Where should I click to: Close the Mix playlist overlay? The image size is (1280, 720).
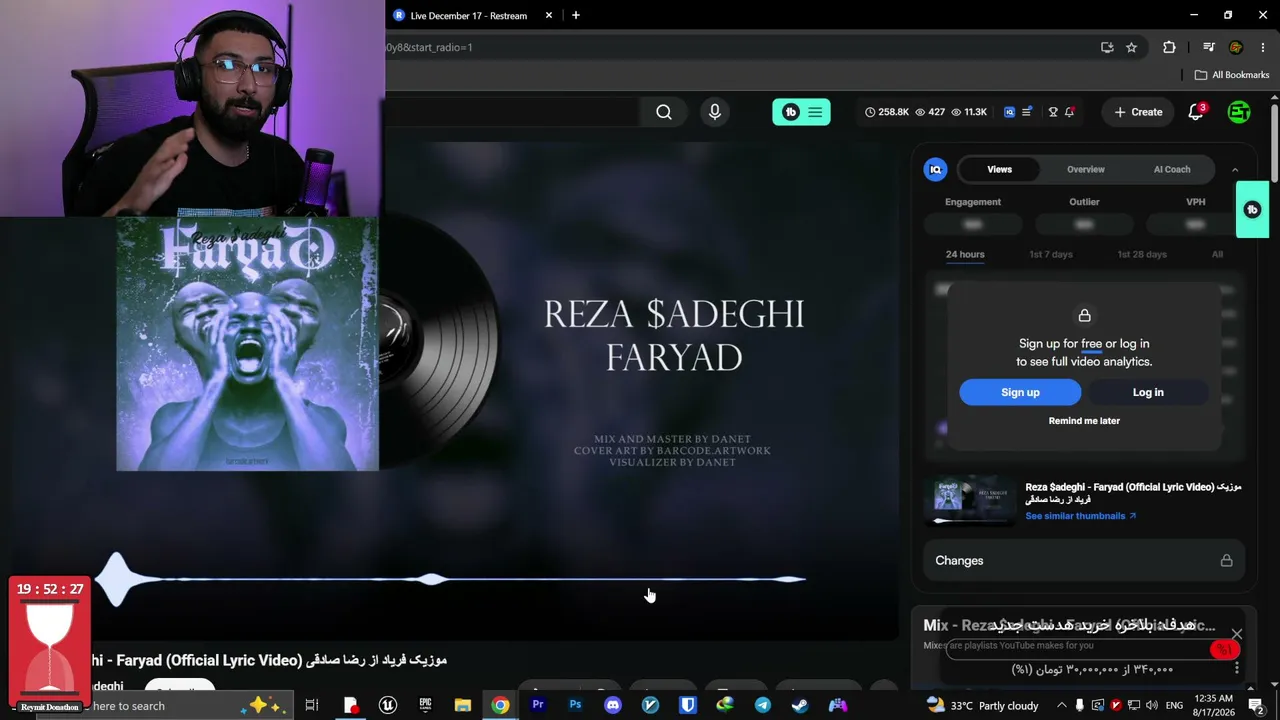pyautogui.click(x=1237, y=634)
